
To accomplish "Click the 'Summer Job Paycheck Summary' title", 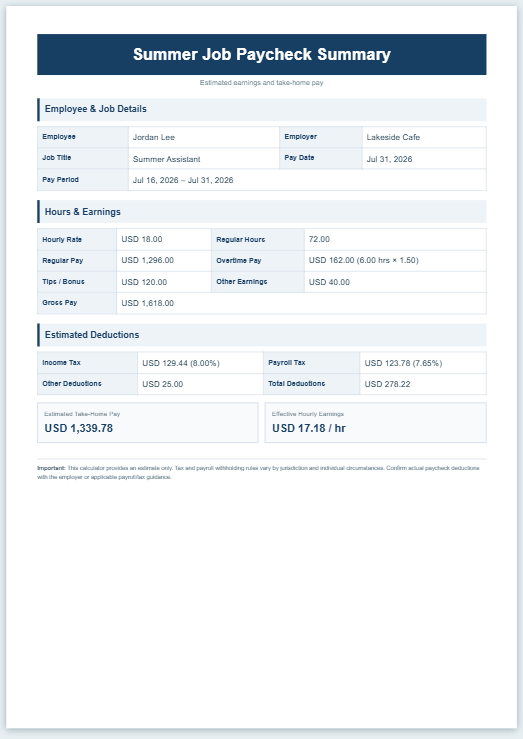I will coord(262,54).
